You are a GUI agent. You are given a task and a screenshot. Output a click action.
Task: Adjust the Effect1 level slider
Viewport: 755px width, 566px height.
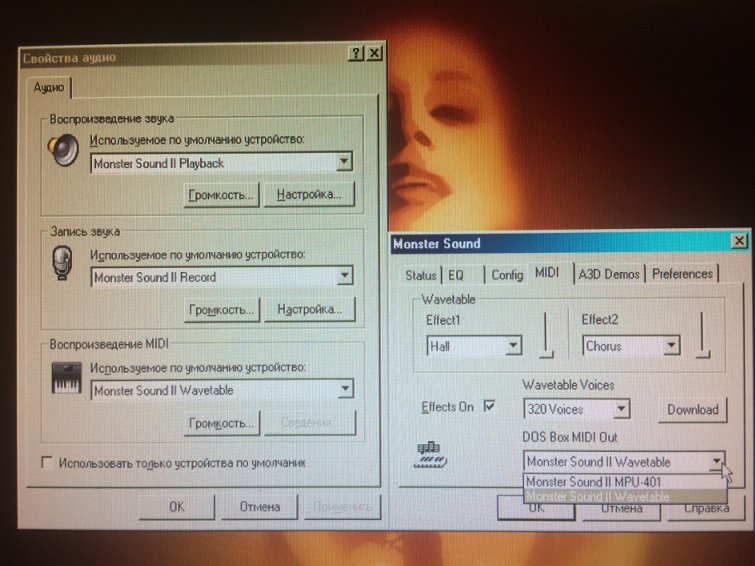click(x=546, y=335)
